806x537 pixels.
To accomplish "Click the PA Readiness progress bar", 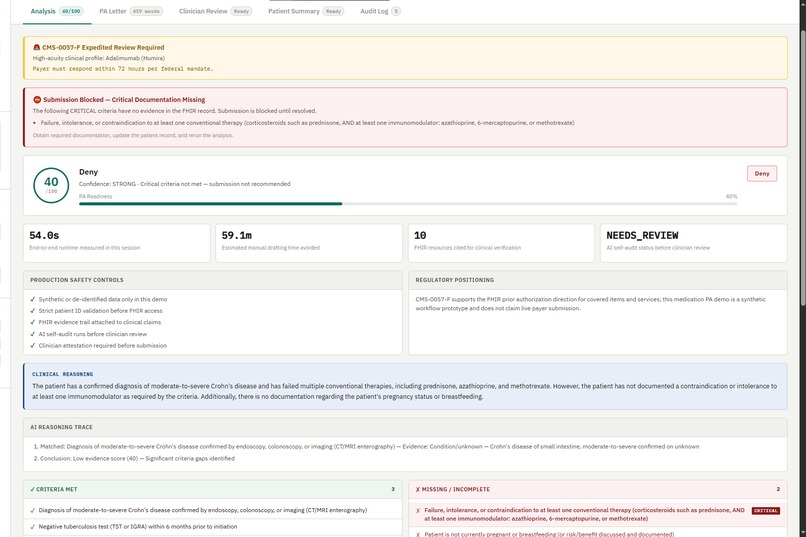I will coord(408,204).
